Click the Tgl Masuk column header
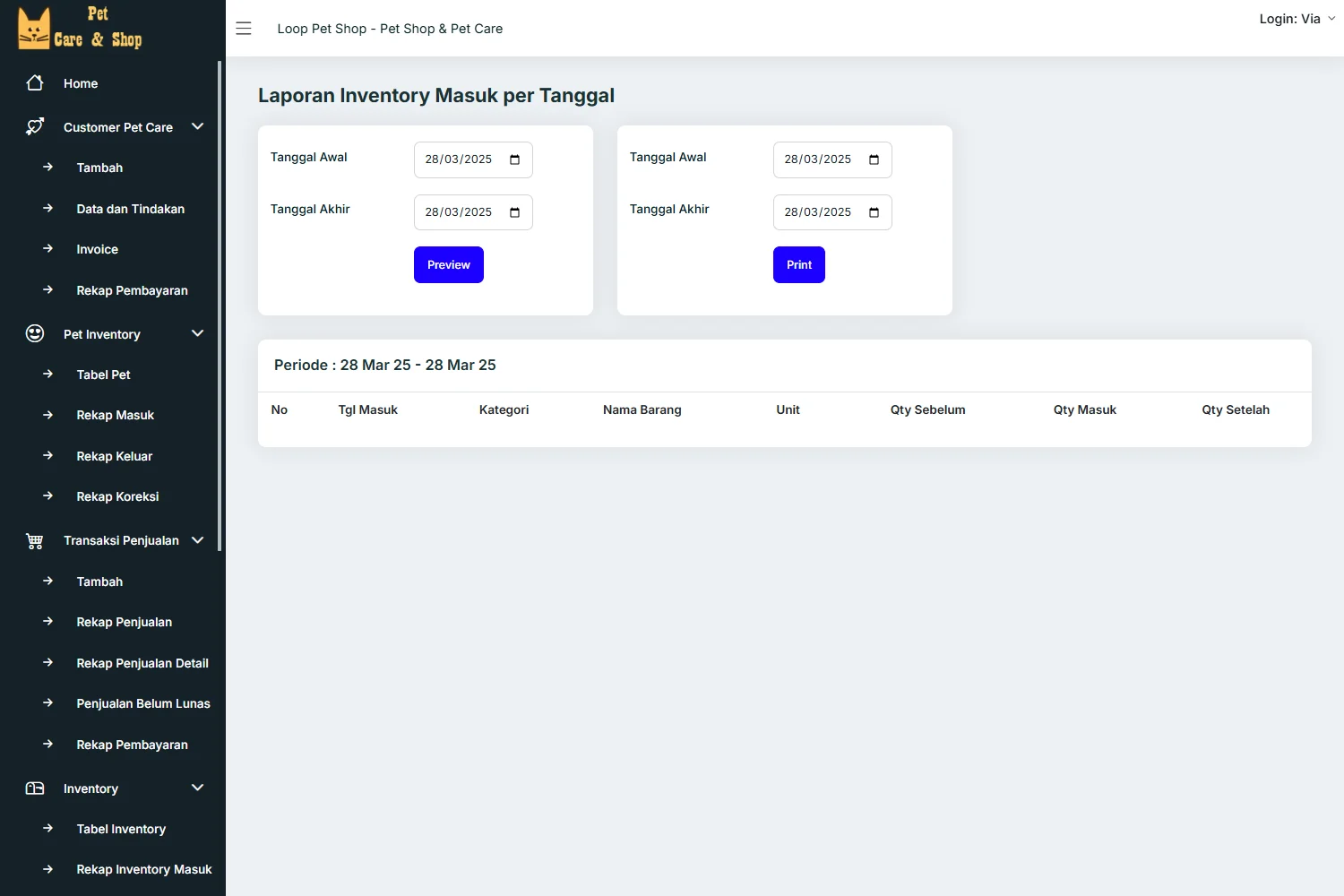1344x896 pixels. click(x=368, y=409)
